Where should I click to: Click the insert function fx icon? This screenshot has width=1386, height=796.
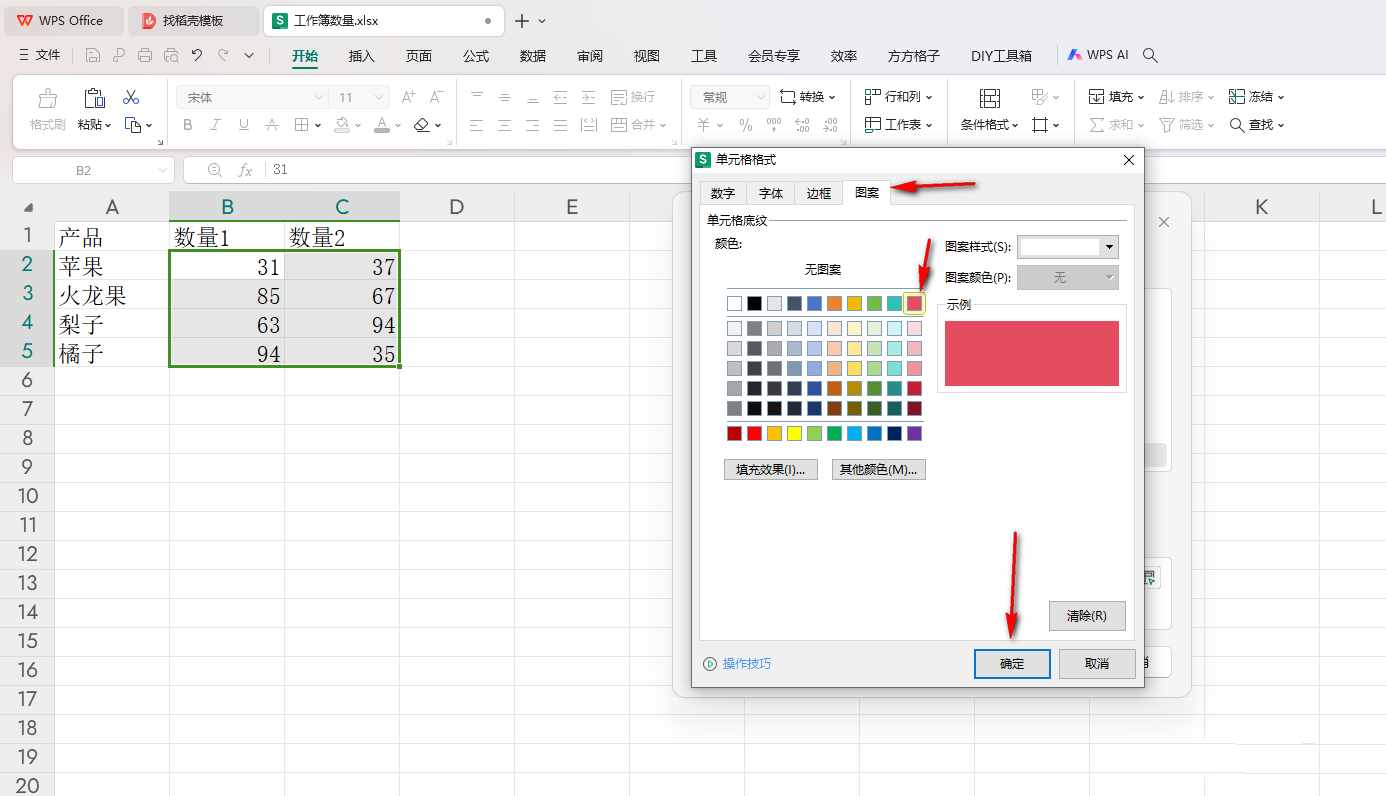(245, 170)
